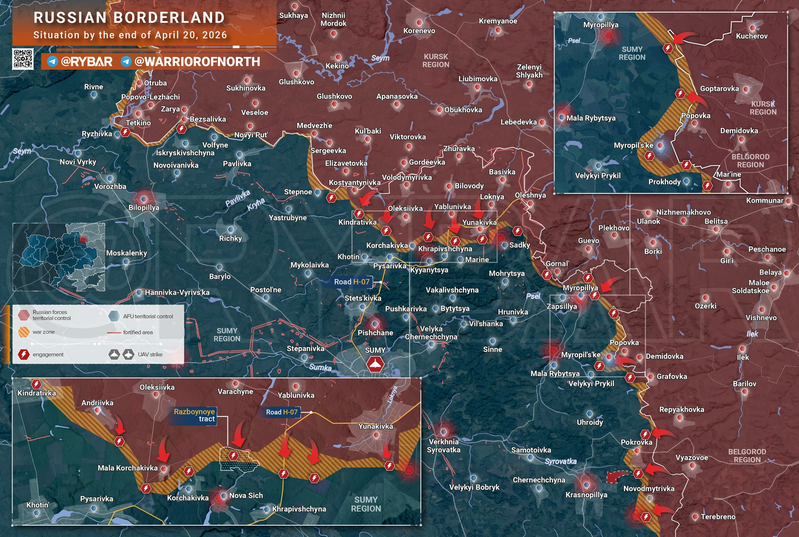Click the @RYBAR channel handle
This screenshot has width=799, height=537.
pyautogui.click(x=87, y=62)
